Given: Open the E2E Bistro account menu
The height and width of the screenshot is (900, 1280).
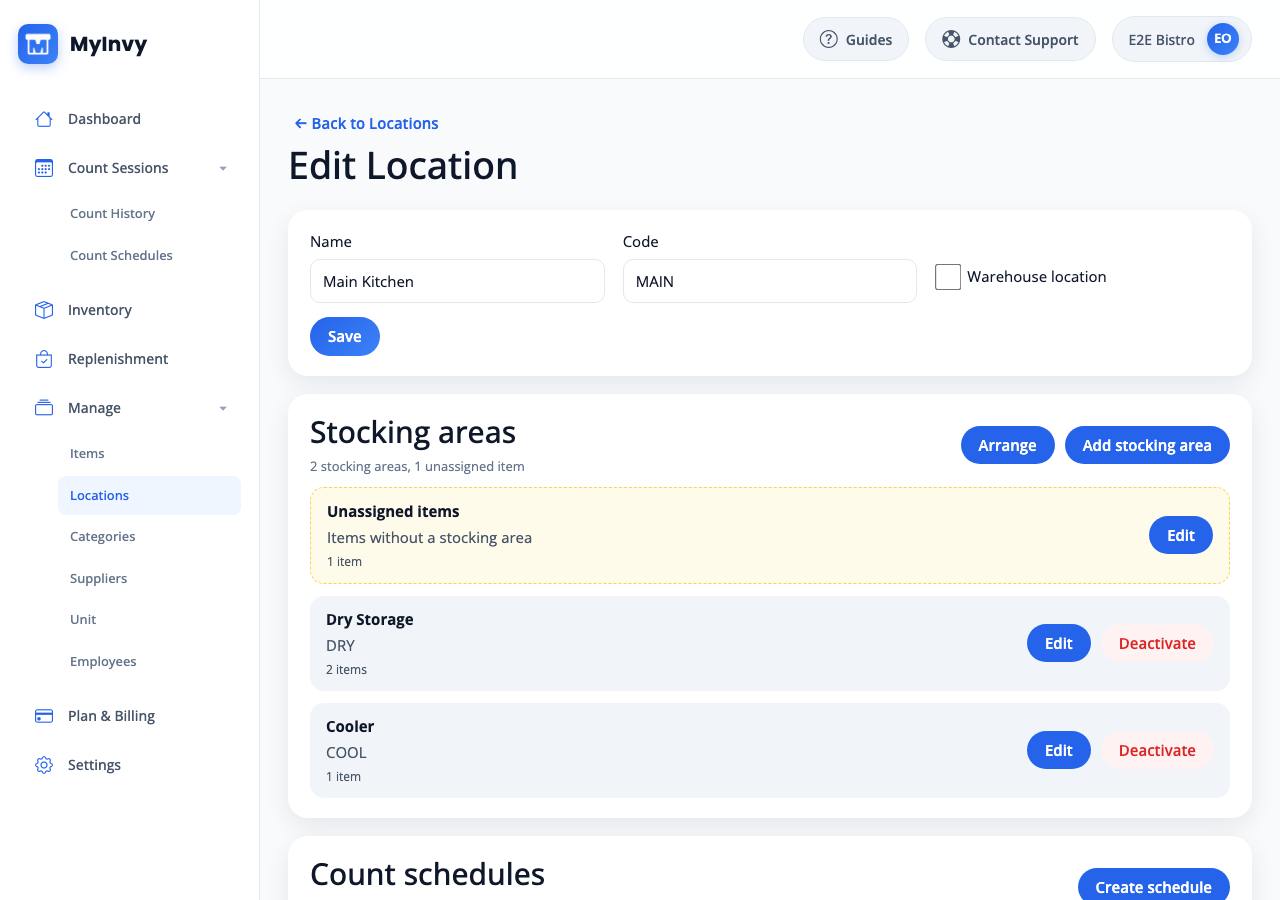Looking at the screenshot, I should [1182, 39].
